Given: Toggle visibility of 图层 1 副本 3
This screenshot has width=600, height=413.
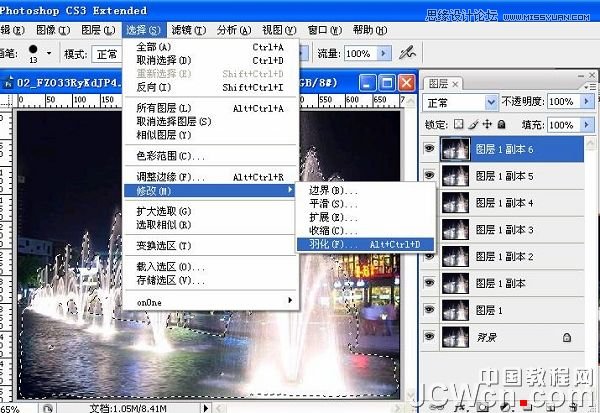Looking at the screenshot, I should coord(430,231).
